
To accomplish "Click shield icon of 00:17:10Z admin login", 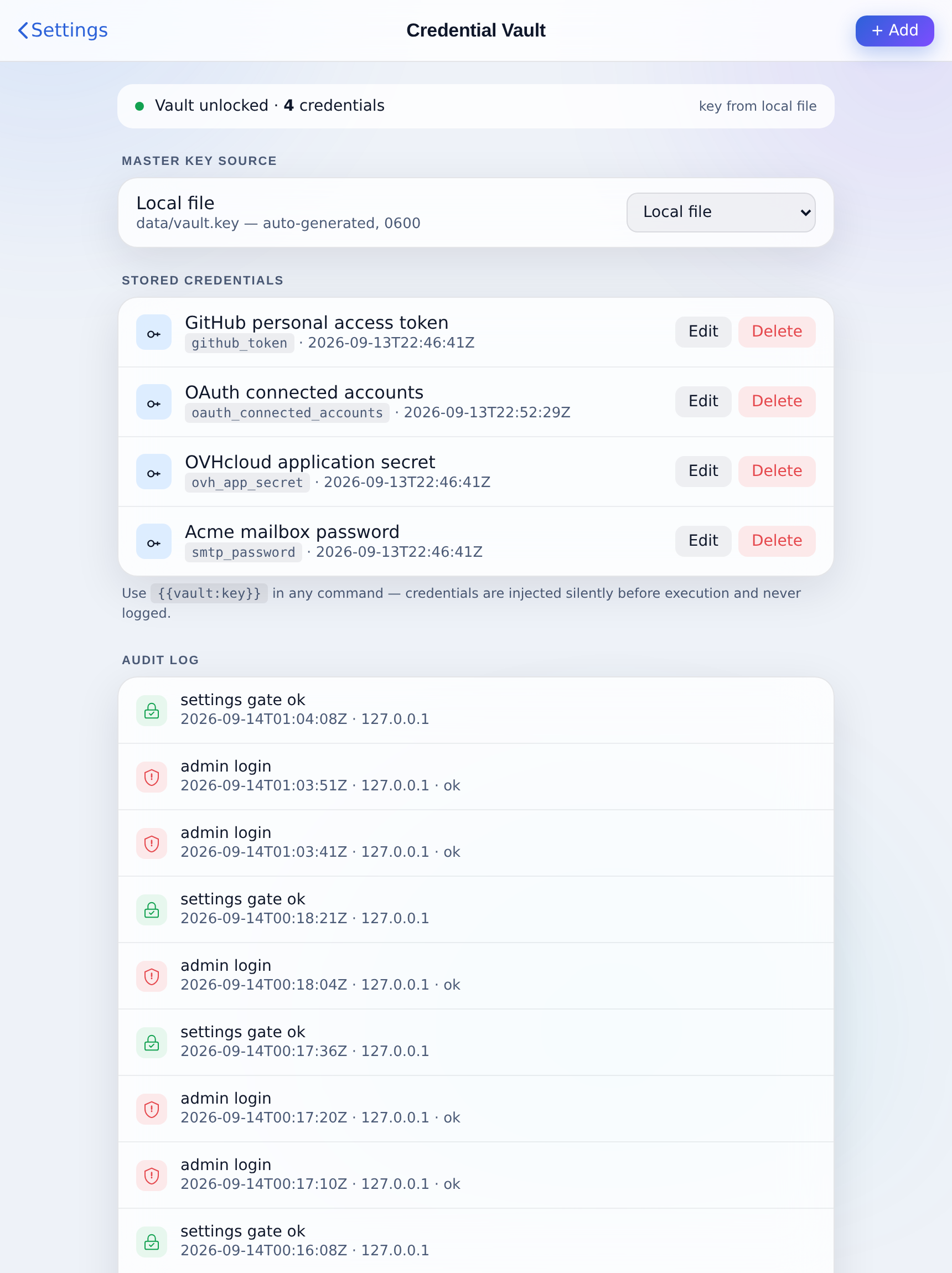I will point(151,1175).
